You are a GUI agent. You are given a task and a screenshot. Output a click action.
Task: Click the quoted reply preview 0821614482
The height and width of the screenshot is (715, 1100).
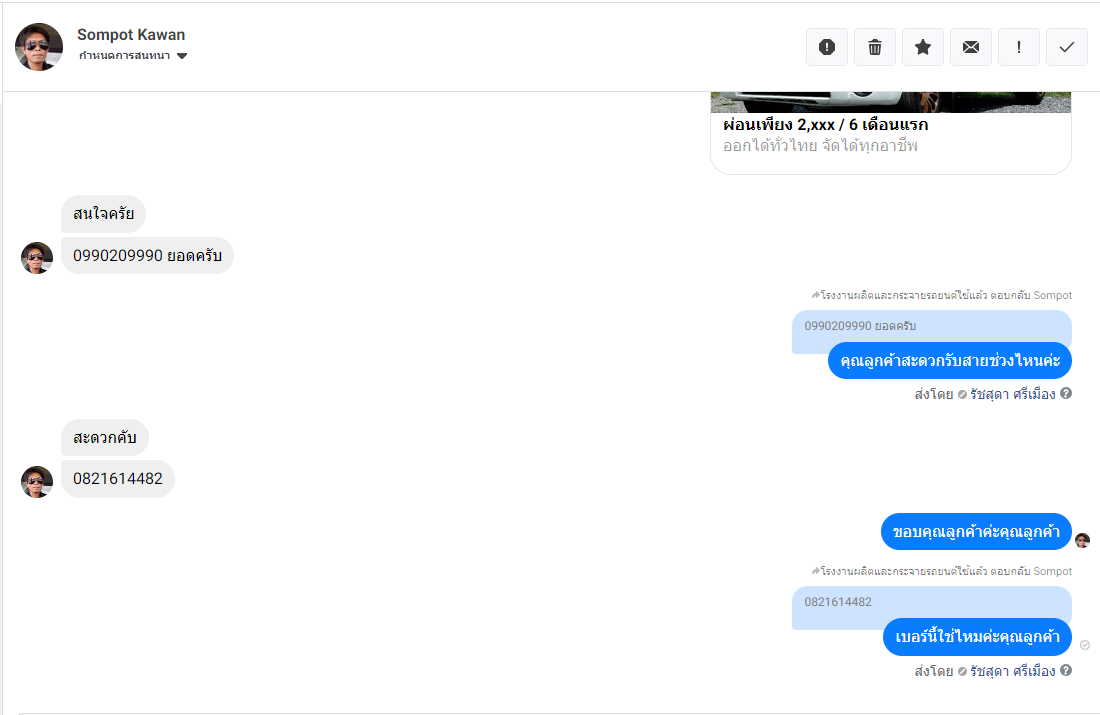point(838,602)
